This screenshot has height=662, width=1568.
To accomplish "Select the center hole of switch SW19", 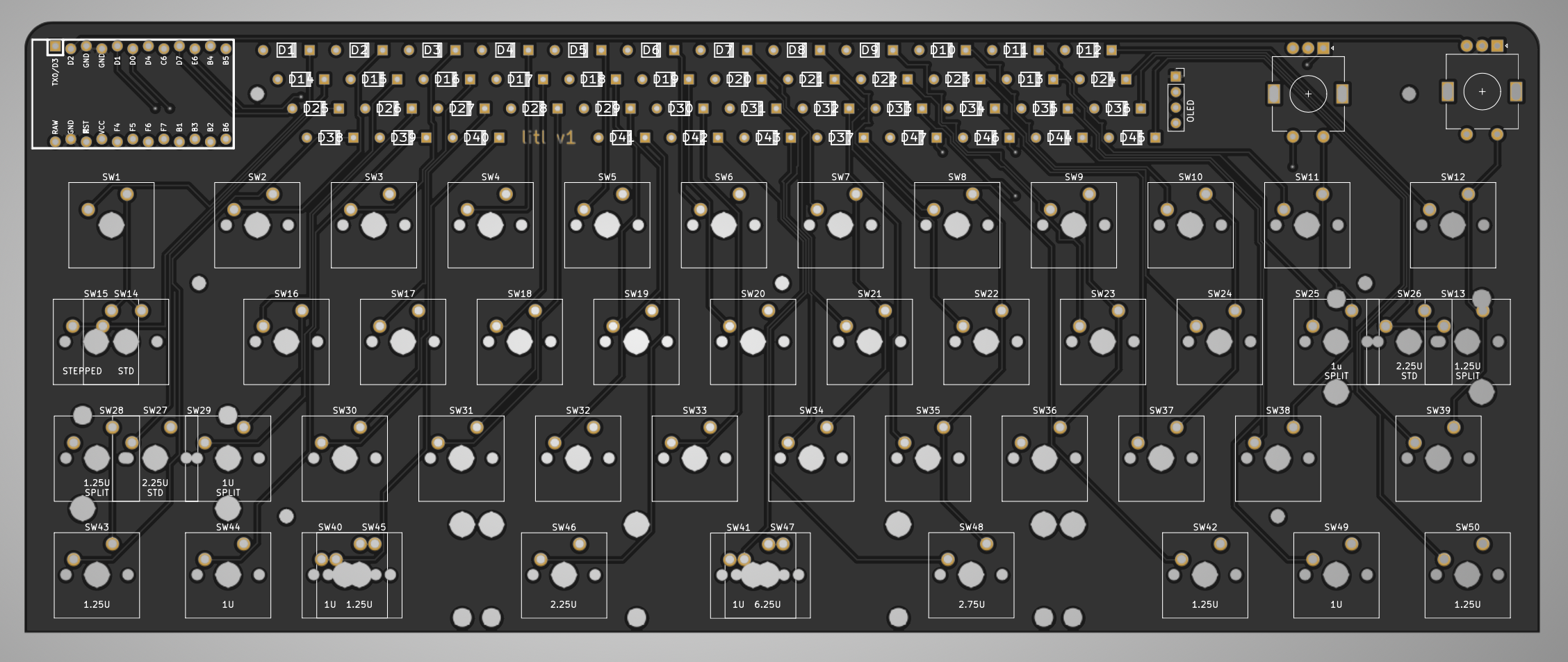I will (x=636, y=341).
